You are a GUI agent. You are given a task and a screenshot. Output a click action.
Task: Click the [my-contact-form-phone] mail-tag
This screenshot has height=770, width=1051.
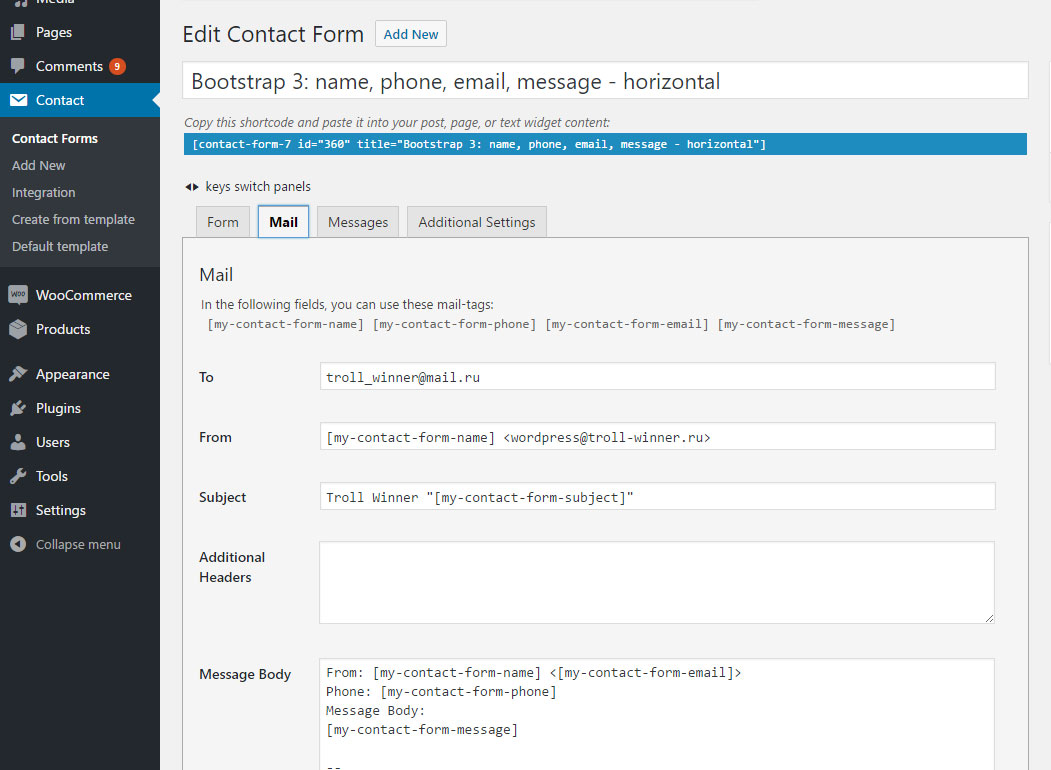pos(454,324)
